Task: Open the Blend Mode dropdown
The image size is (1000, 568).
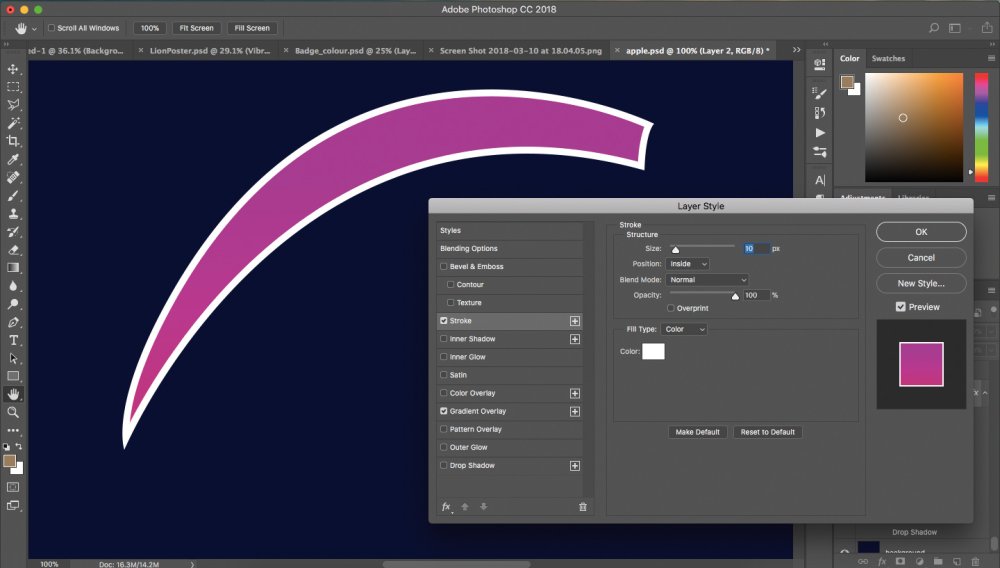Action: pyautogui.click(x=707, y=280)
